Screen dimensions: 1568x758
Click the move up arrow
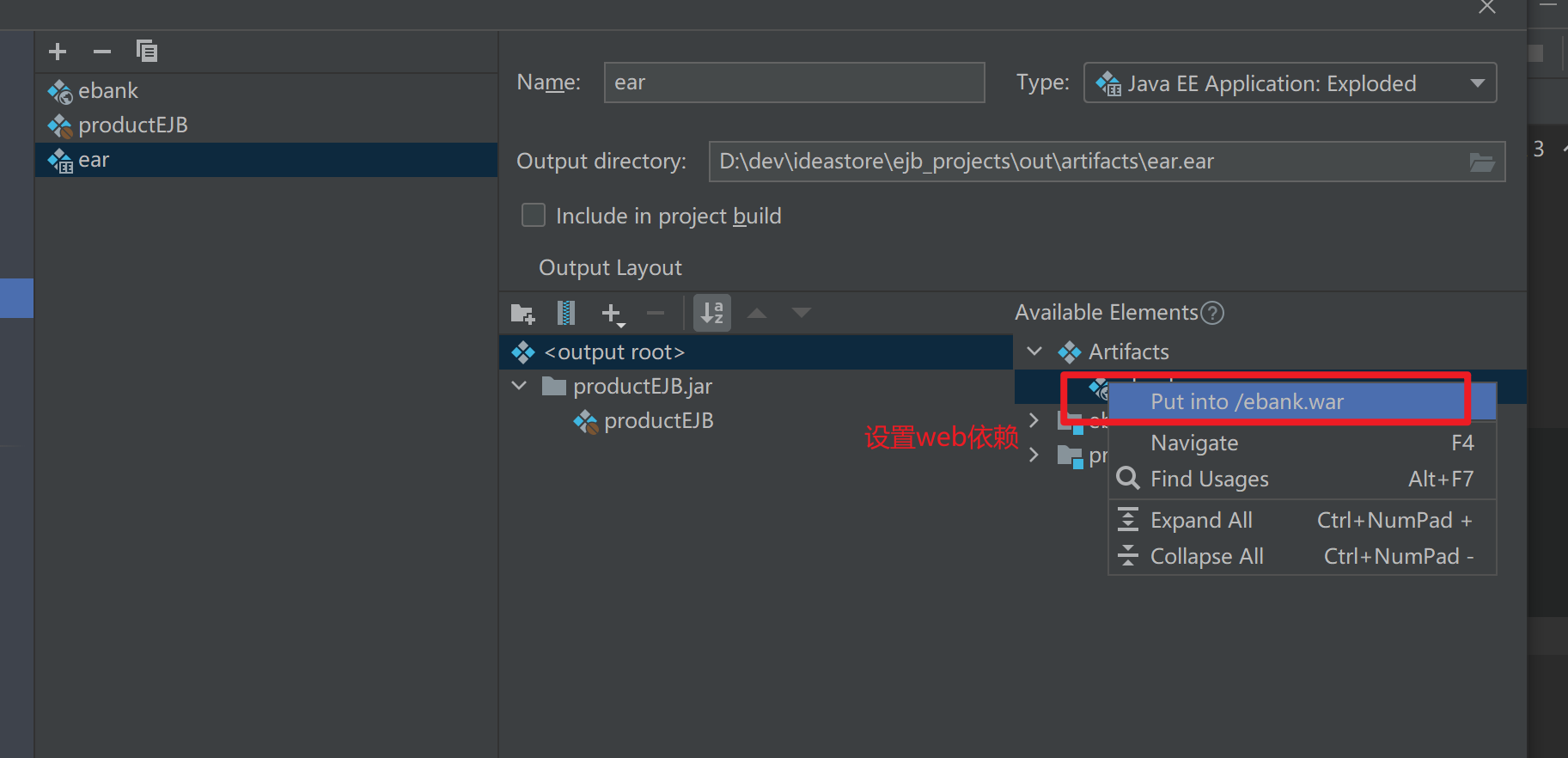click(x=757, y=313)
